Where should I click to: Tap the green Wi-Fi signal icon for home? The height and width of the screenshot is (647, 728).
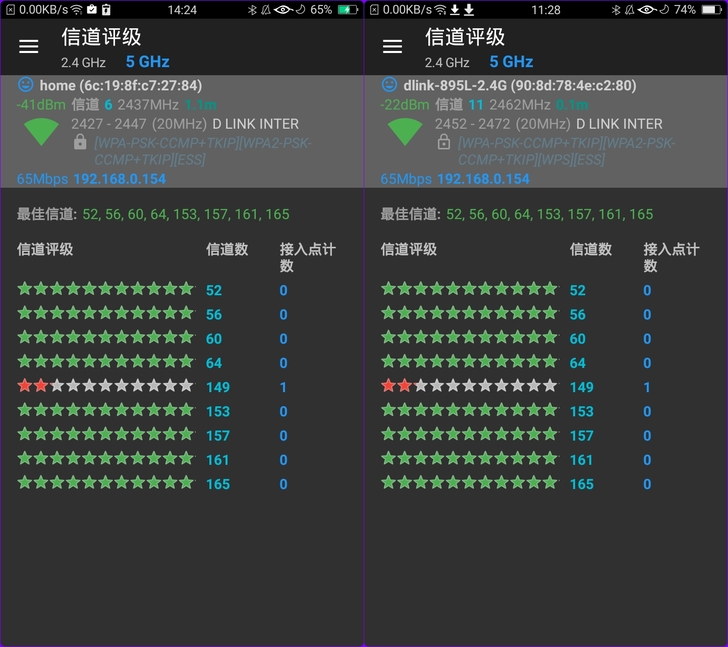point(41,132)
